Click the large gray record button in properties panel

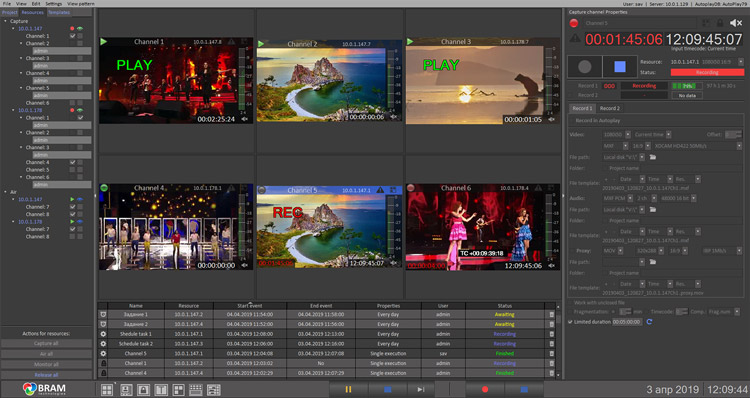(x=585, y=66)
